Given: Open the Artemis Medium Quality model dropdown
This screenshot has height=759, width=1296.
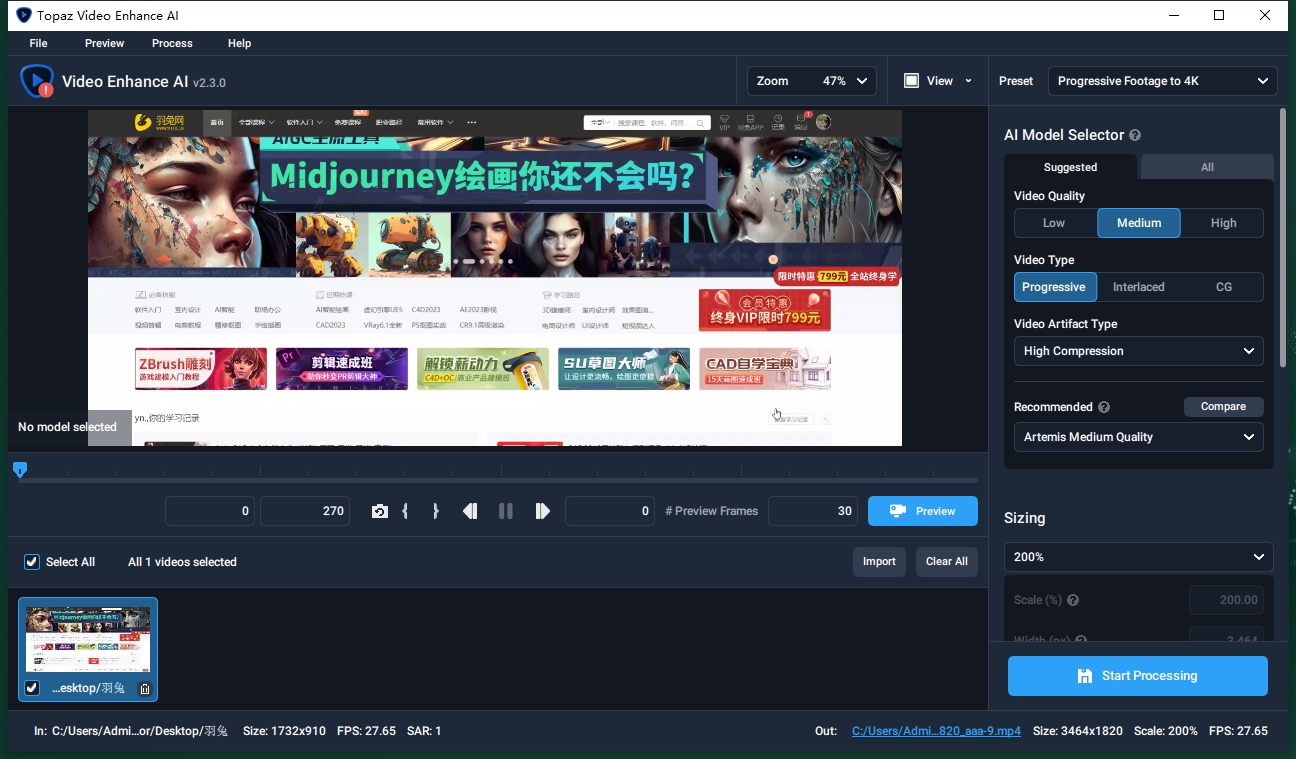Looking at the screenshot, I should click(1139, 437).
